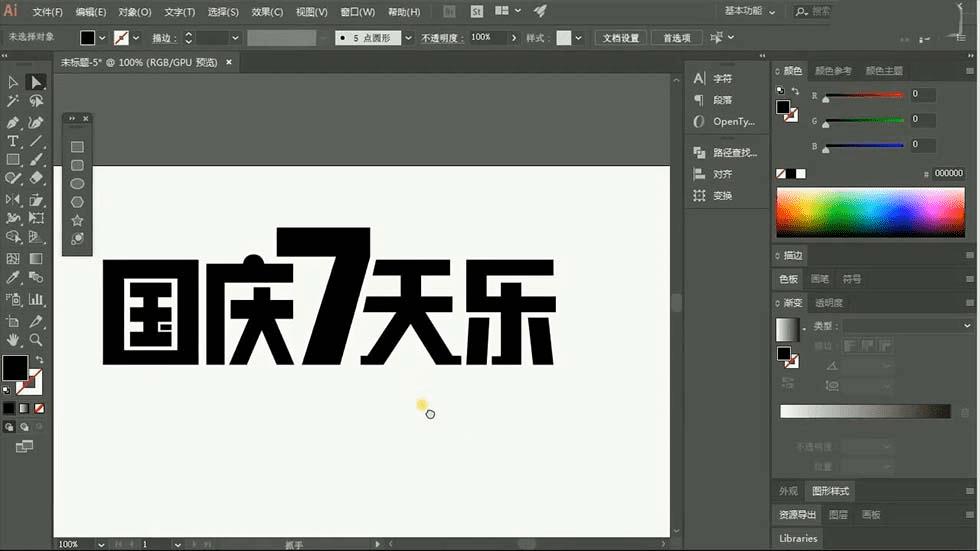The image size is (980, 551).
Task: Open the 对齐 (Align) panel
Action: point(714,174)
